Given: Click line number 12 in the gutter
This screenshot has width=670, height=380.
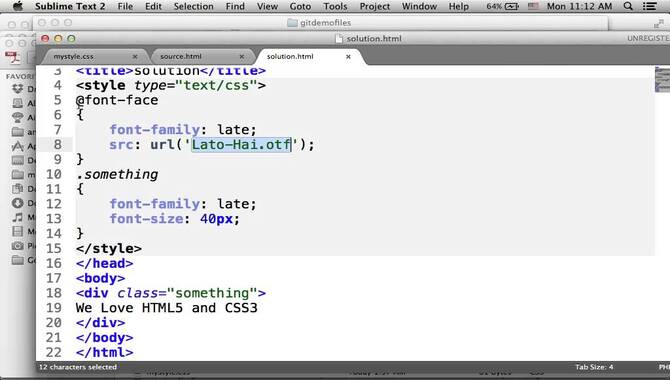Looking at the screenshot, I should pyautogui.click(x=54, y=204).
